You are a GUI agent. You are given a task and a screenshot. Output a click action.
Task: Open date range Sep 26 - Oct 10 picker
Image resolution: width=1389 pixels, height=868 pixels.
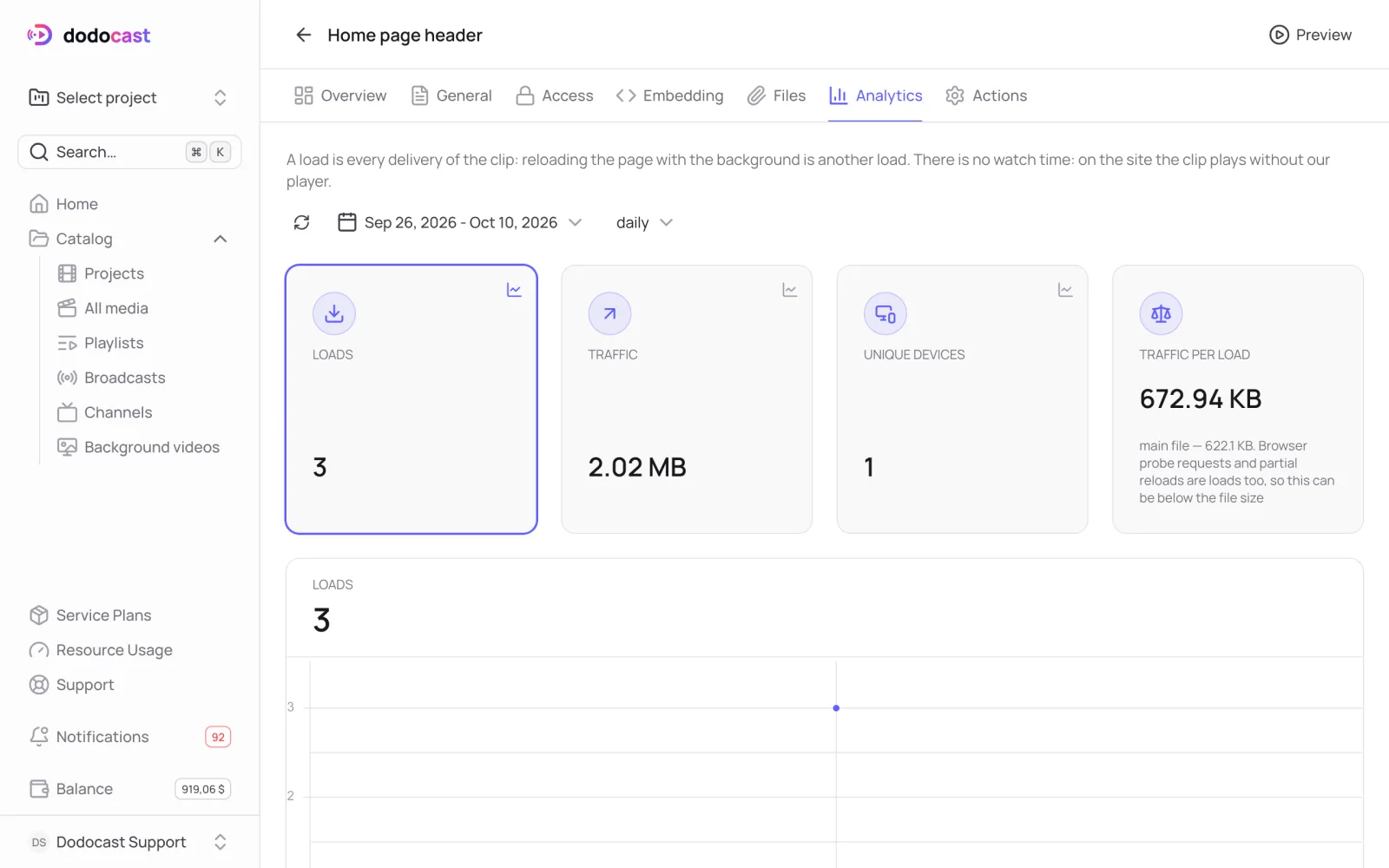pyautogui.click(x=460, y=223)
